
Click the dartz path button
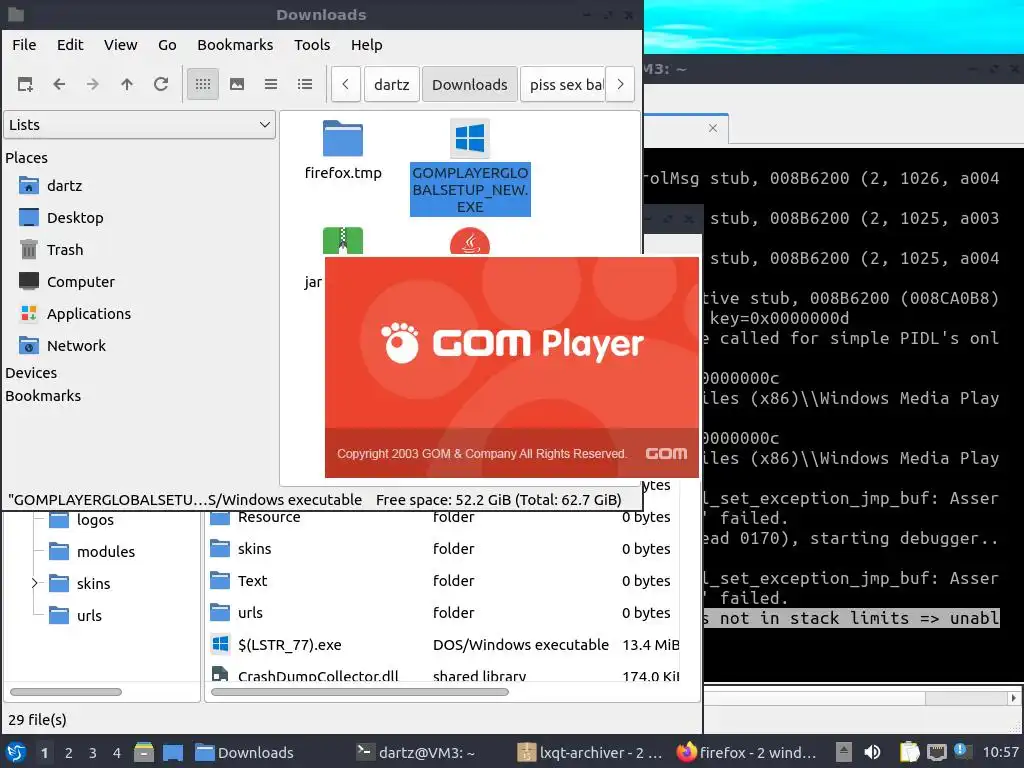coord(392,85)
